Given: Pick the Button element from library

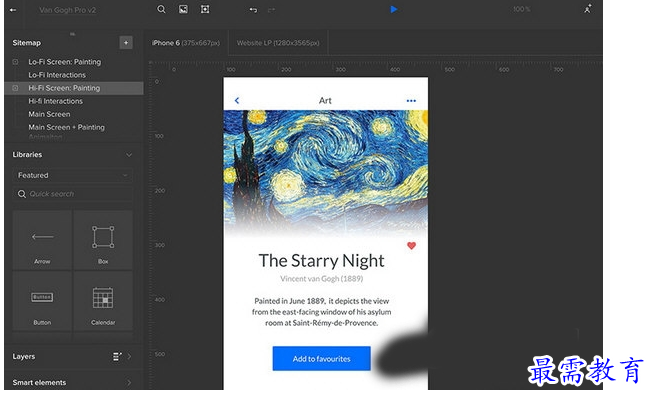Looking at the screenshot, I should click(42, 301).
